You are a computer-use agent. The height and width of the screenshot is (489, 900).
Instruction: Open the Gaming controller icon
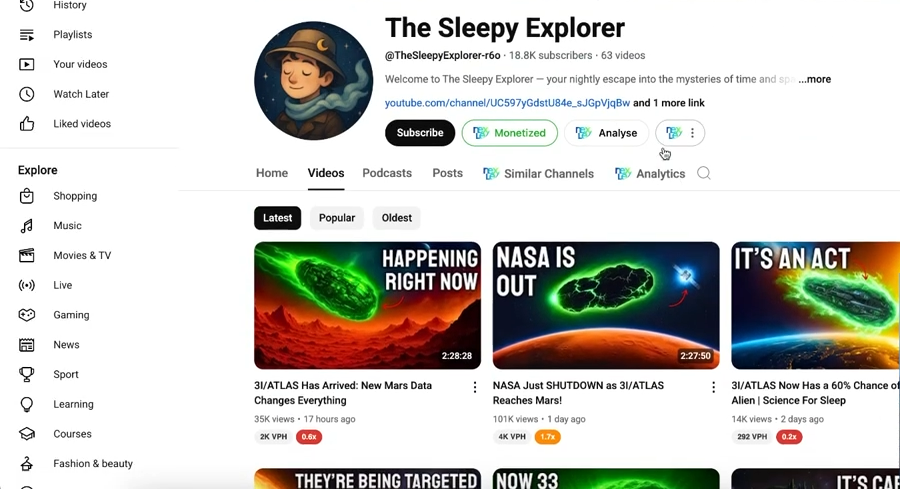26,315
